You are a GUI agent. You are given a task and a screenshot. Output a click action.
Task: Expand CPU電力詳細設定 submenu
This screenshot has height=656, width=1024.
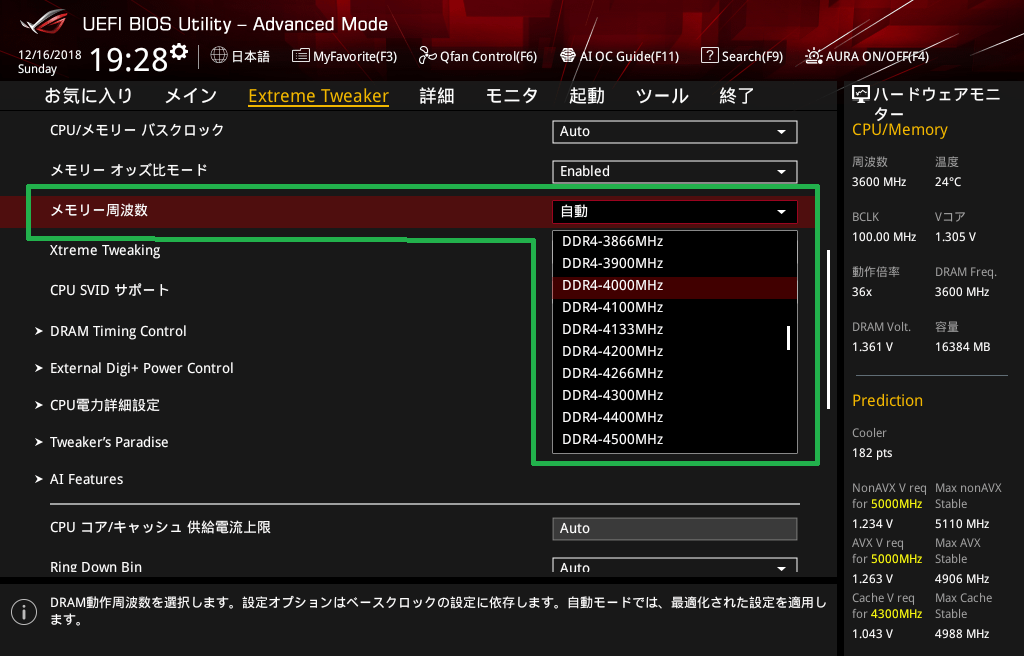[x=97, y=405]
